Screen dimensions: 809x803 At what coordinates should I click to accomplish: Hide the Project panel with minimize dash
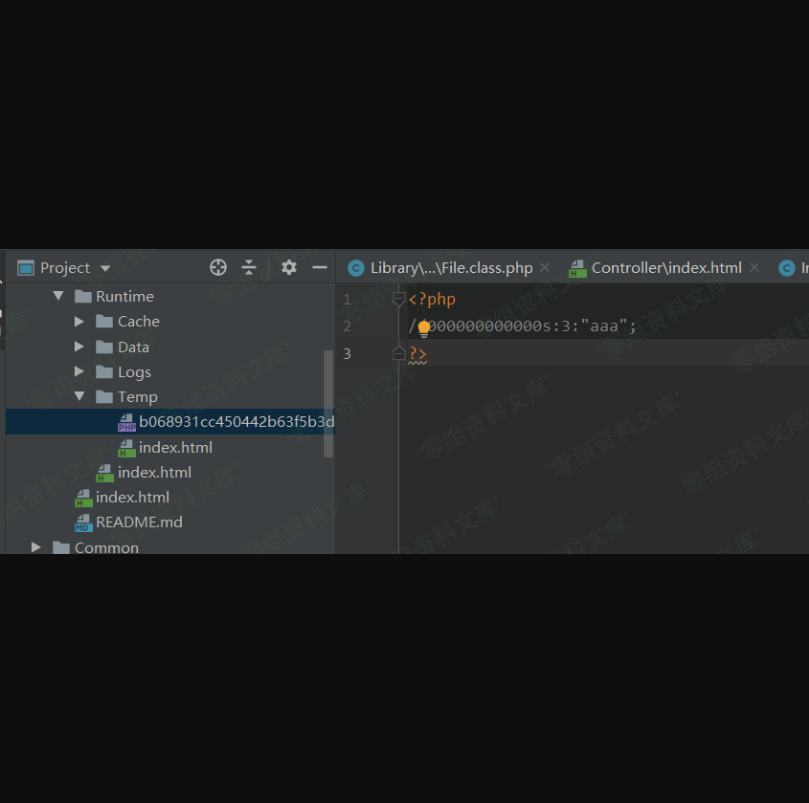pyautogui.click(x=320, y=267)
